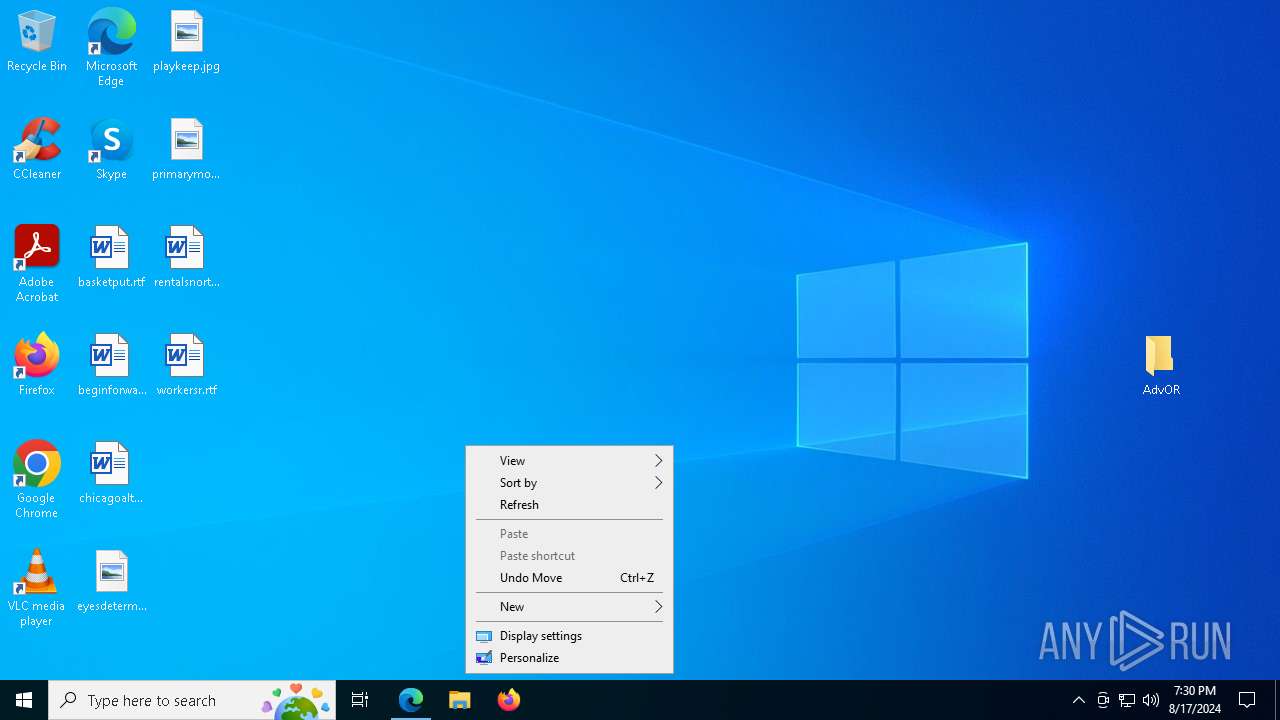Image resolution: width=1280 pixels, height=720 pixels.
Task: Select the playkeep.jpg file icon
Action: click(x=186, y=42)
